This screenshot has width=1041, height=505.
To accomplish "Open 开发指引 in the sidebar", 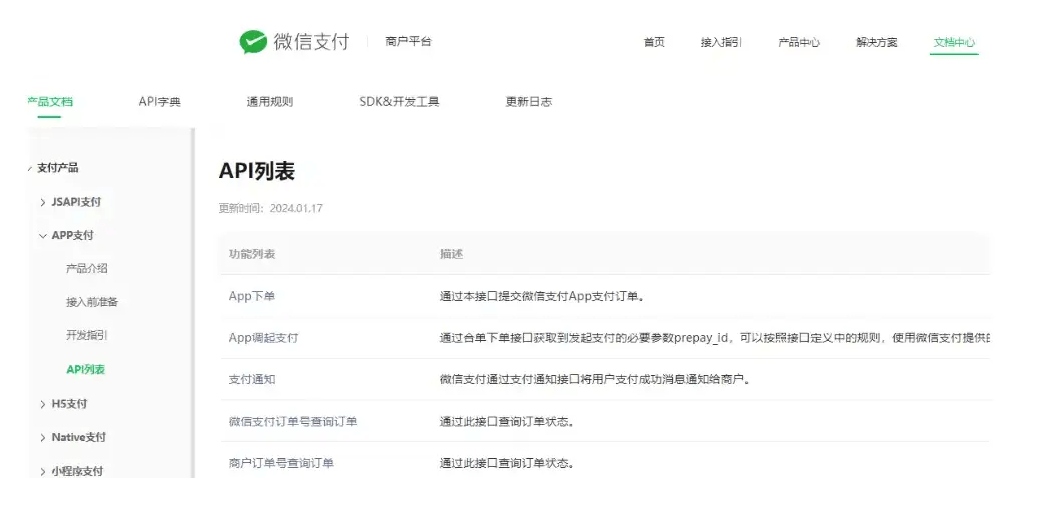I will pyautogui.click(x=86, y=336).
